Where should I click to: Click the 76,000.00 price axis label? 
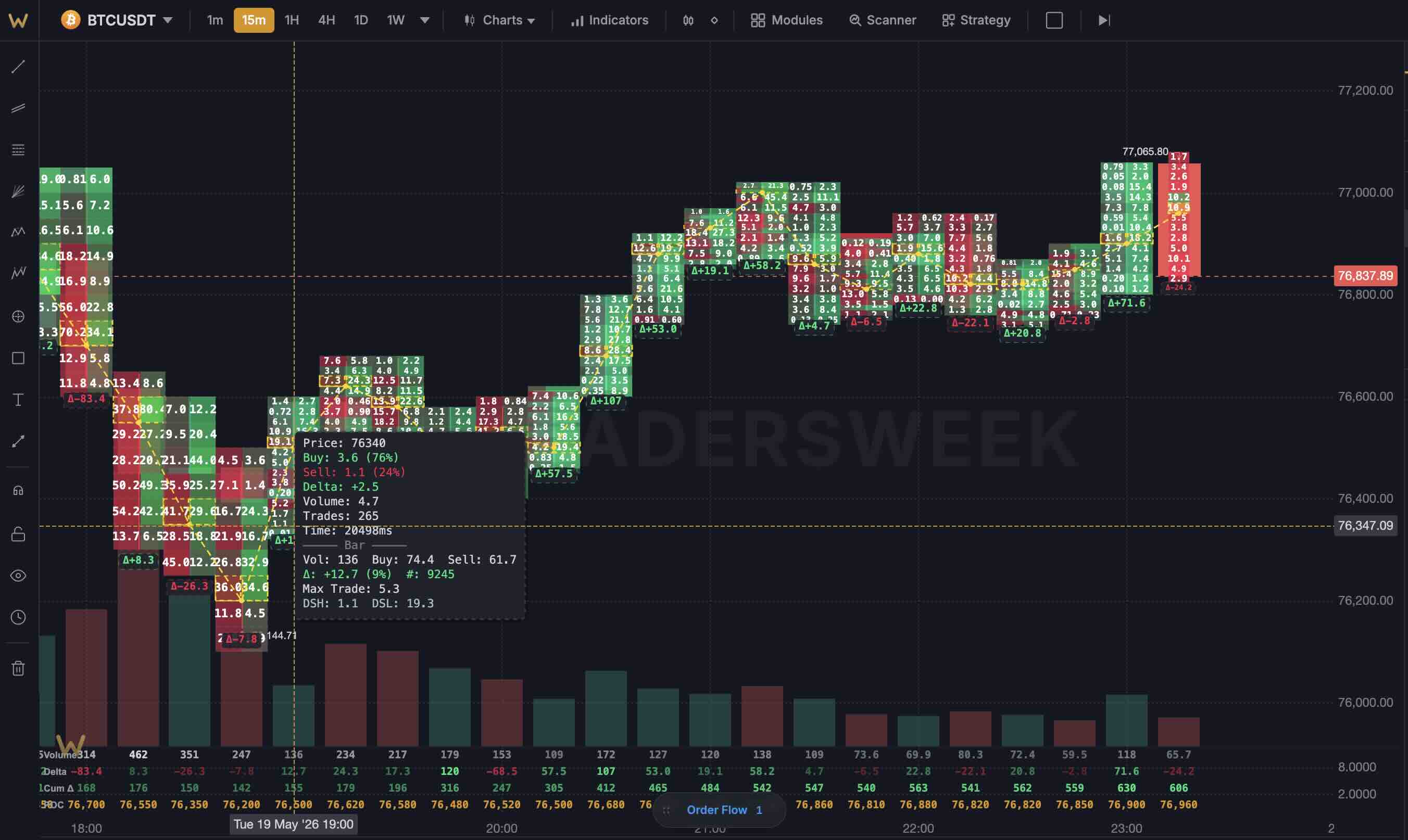pyautogui.click(x=1365, y=702)
